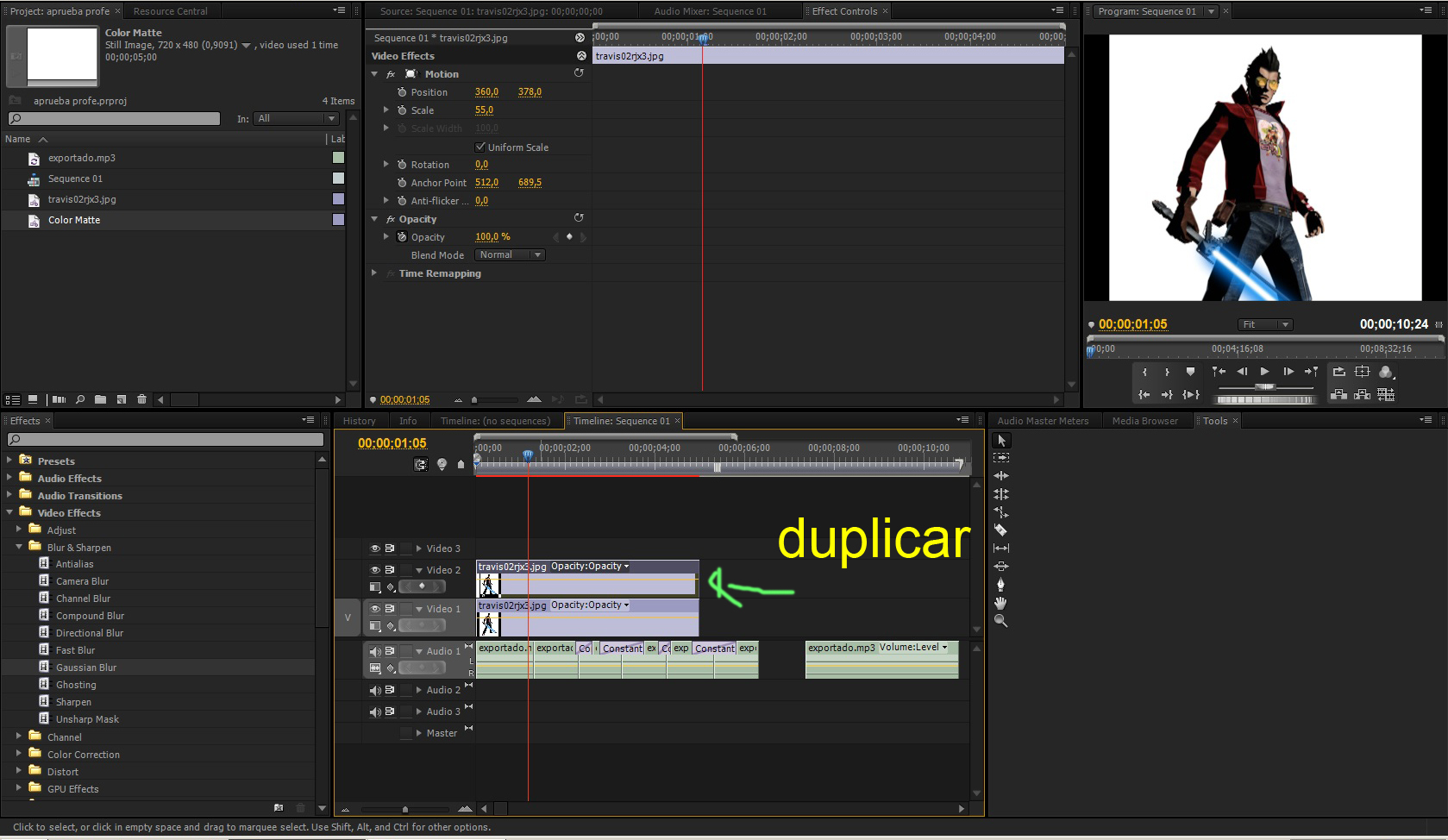Switch Project panel to List view

(x=13, y=400)
